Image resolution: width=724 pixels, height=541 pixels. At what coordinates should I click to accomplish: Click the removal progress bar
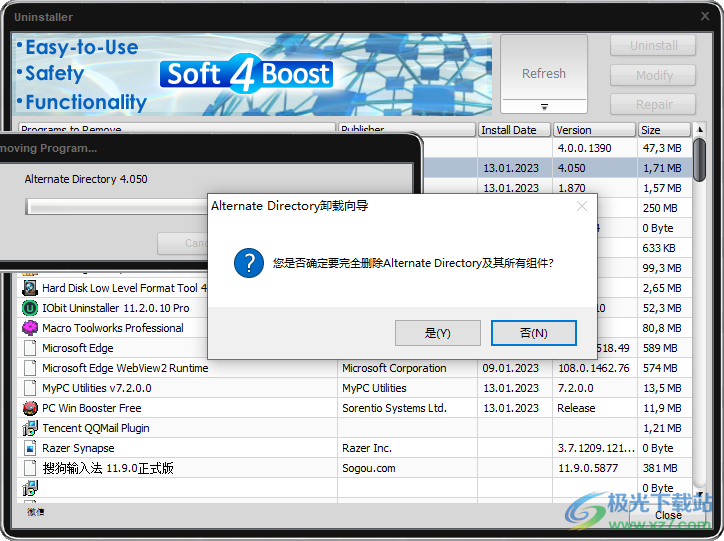(117, 206)
